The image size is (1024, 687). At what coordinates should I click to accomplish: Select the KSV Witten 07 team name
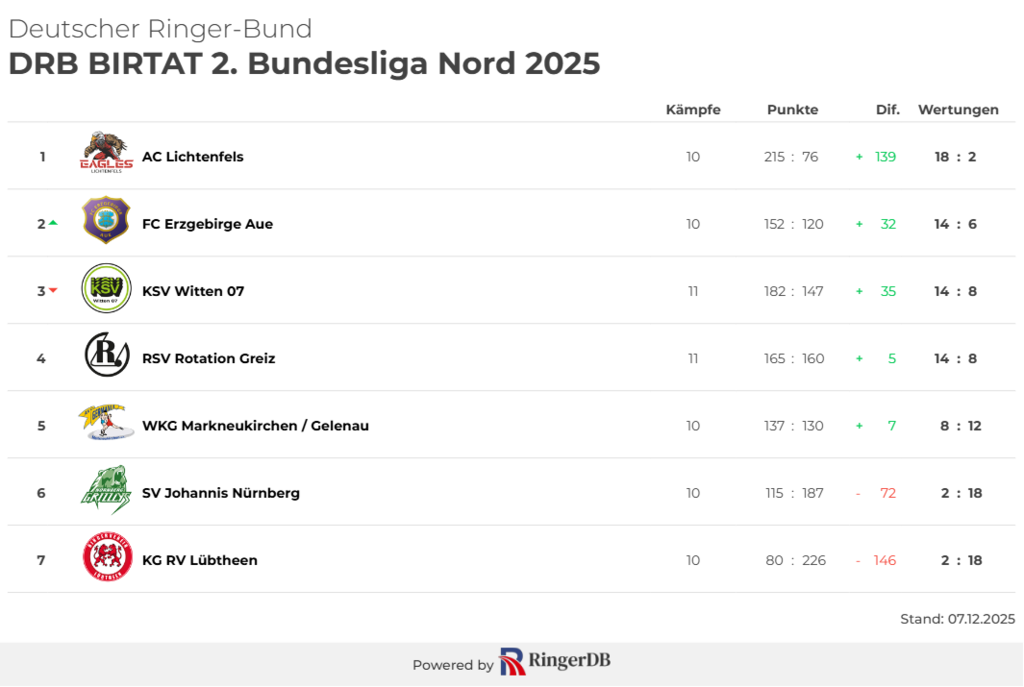coord(193,291)
